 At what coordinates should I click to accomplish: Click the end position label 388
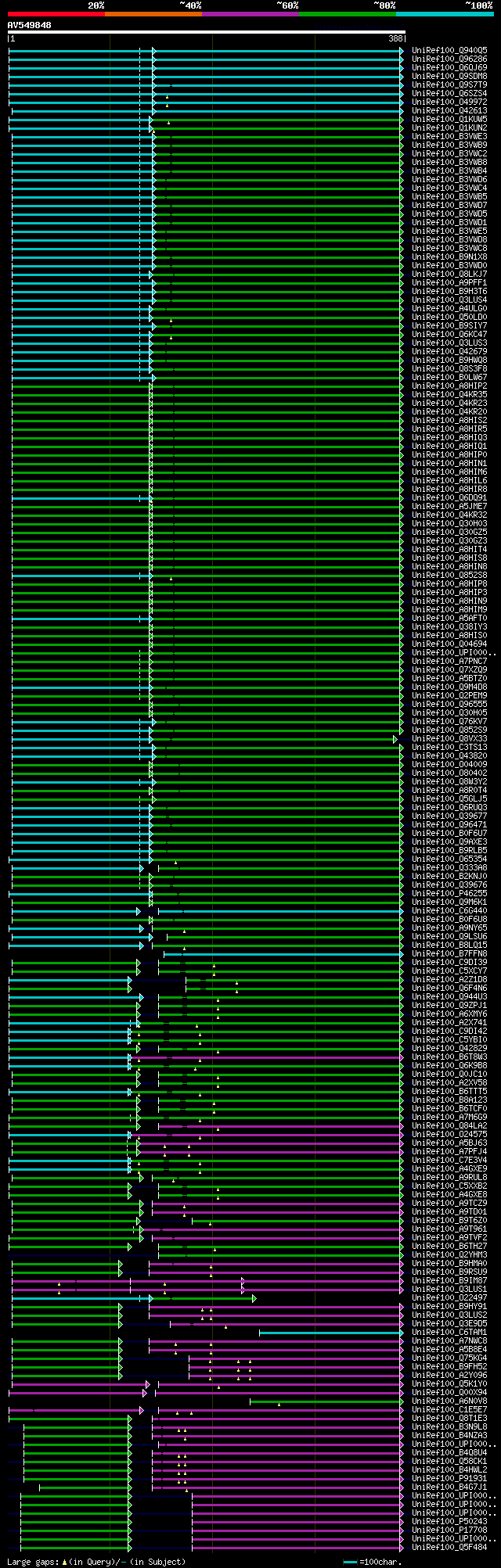pos(395,38)
